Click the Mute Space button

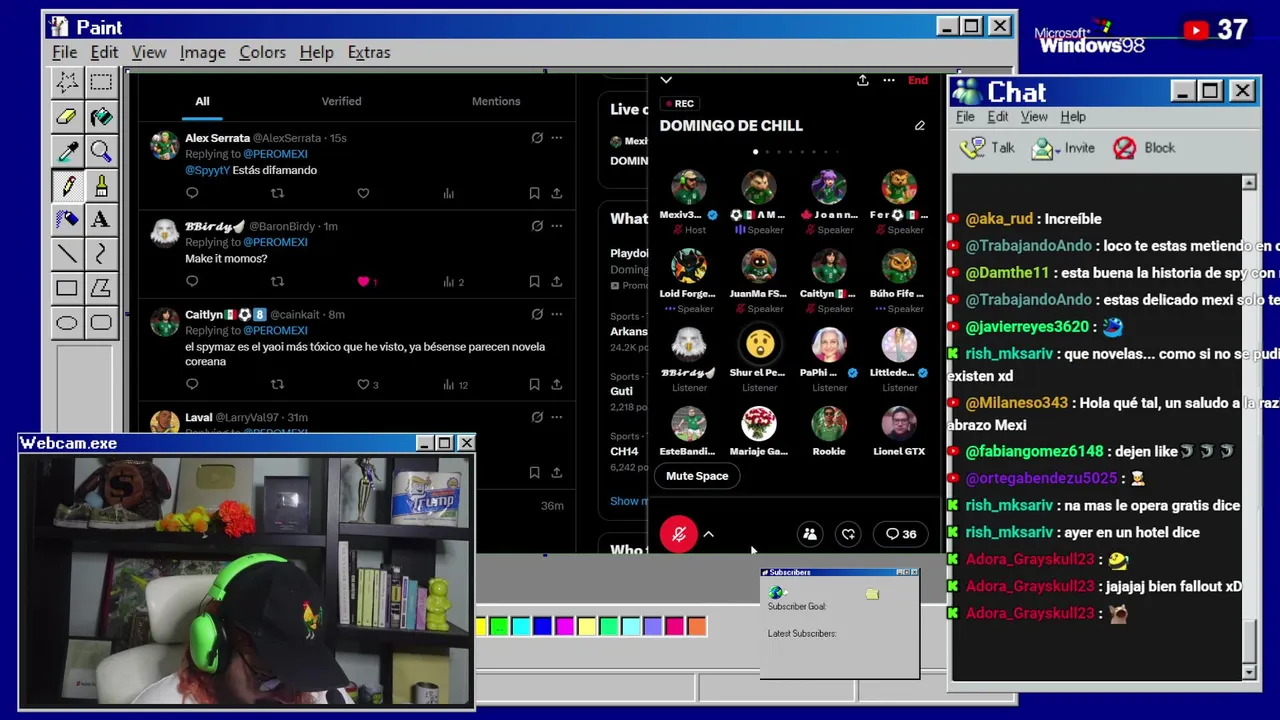[x=697, y=476]
